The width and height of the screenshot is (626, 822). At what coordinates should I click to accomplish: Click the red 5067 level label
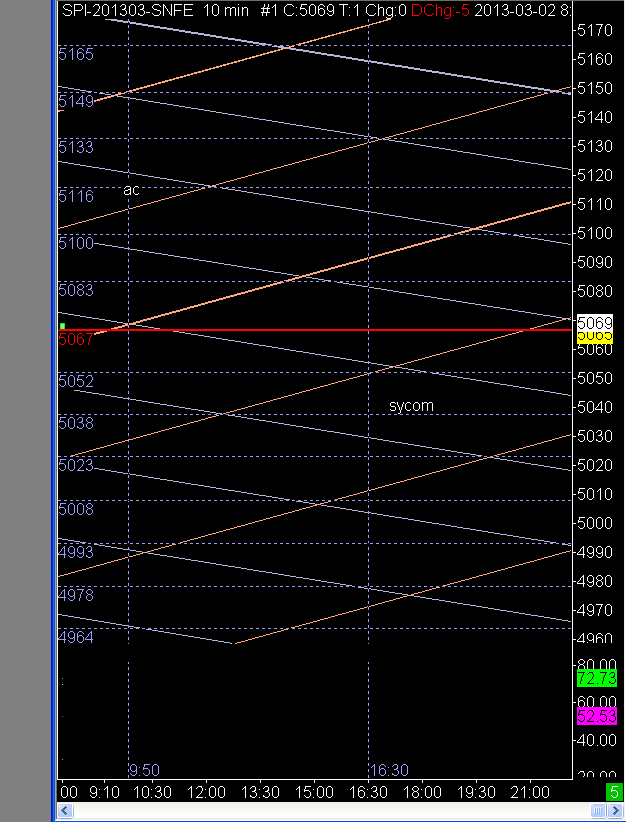point(75,340)
